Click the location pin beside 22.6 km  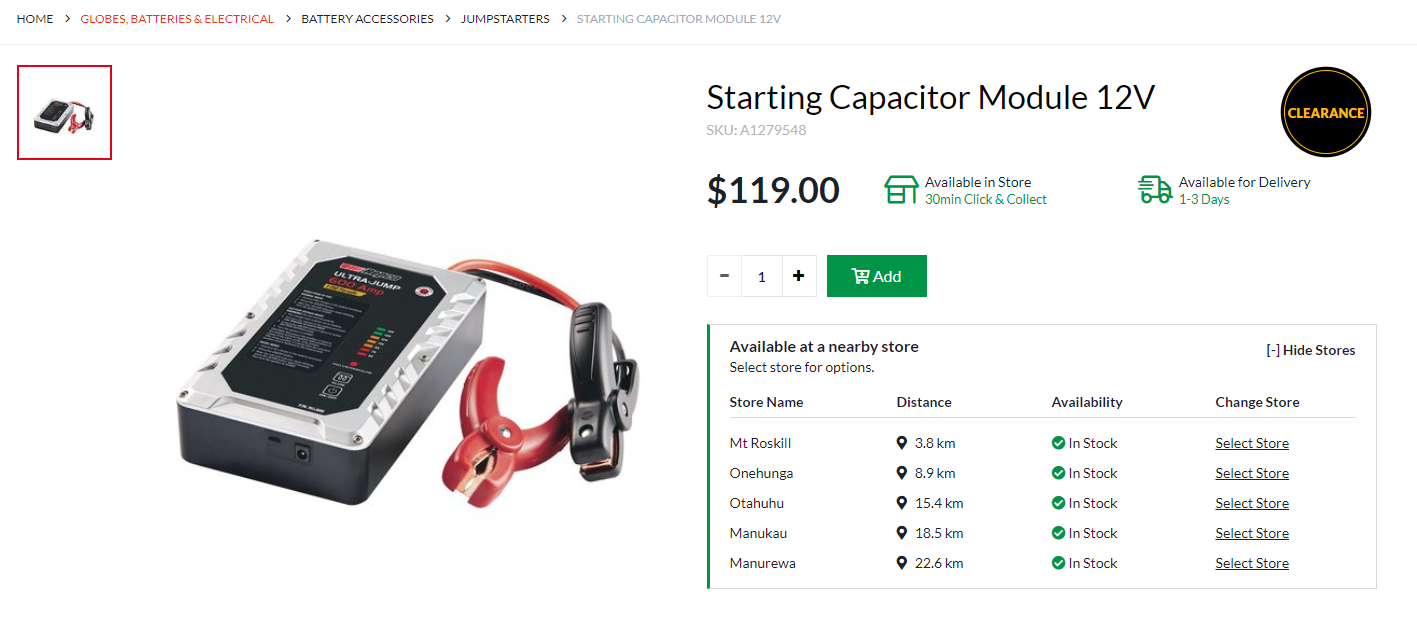pyautogui.click(x=902, y=563)
